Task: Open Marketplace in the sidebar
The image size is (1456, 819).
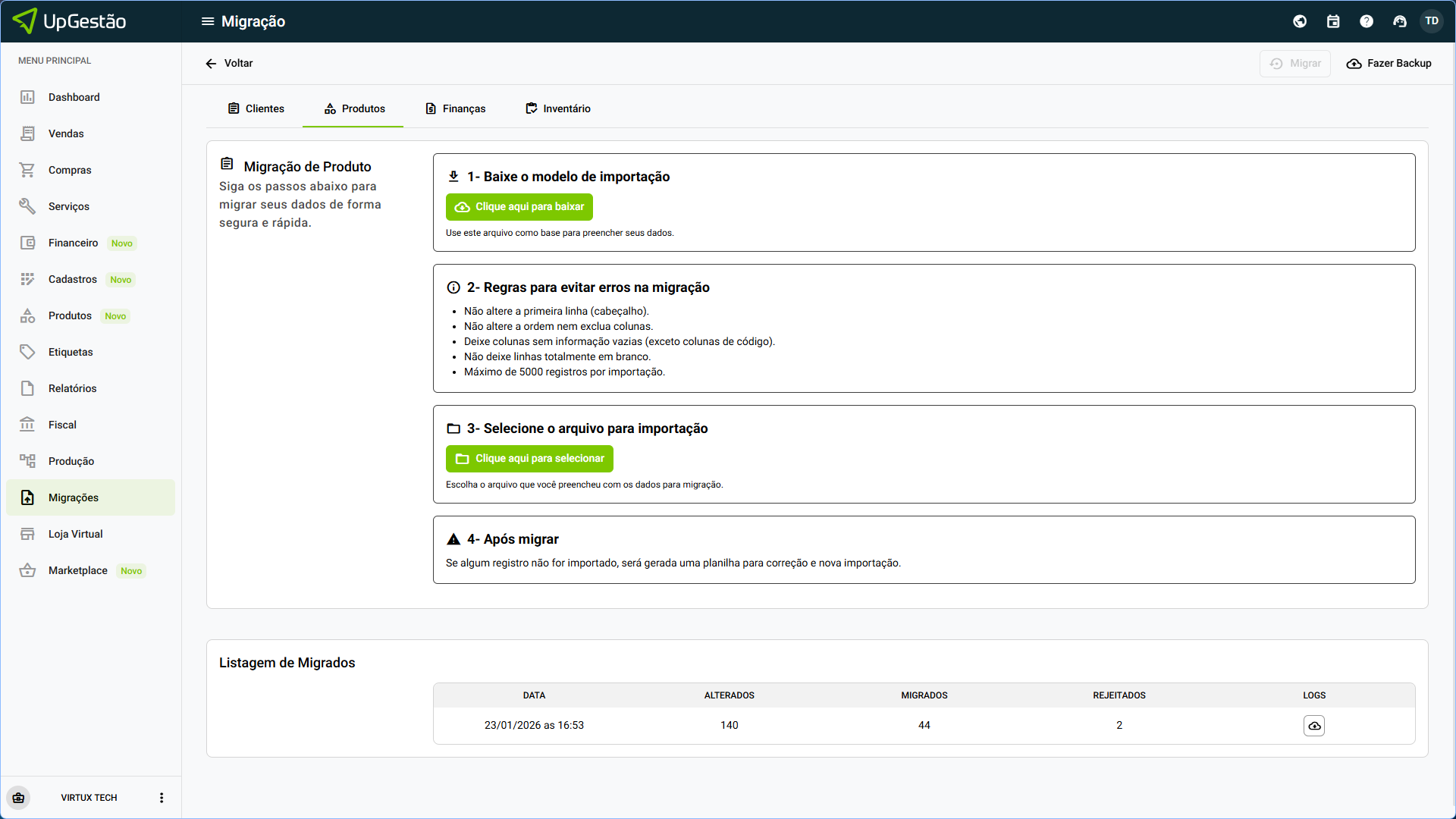Action: pos(77,570)
